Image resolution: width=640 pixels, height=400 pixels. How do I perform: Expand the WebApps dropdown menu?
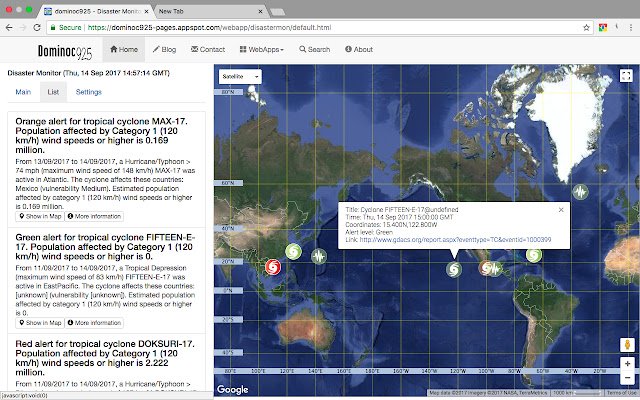click(262, 49)
